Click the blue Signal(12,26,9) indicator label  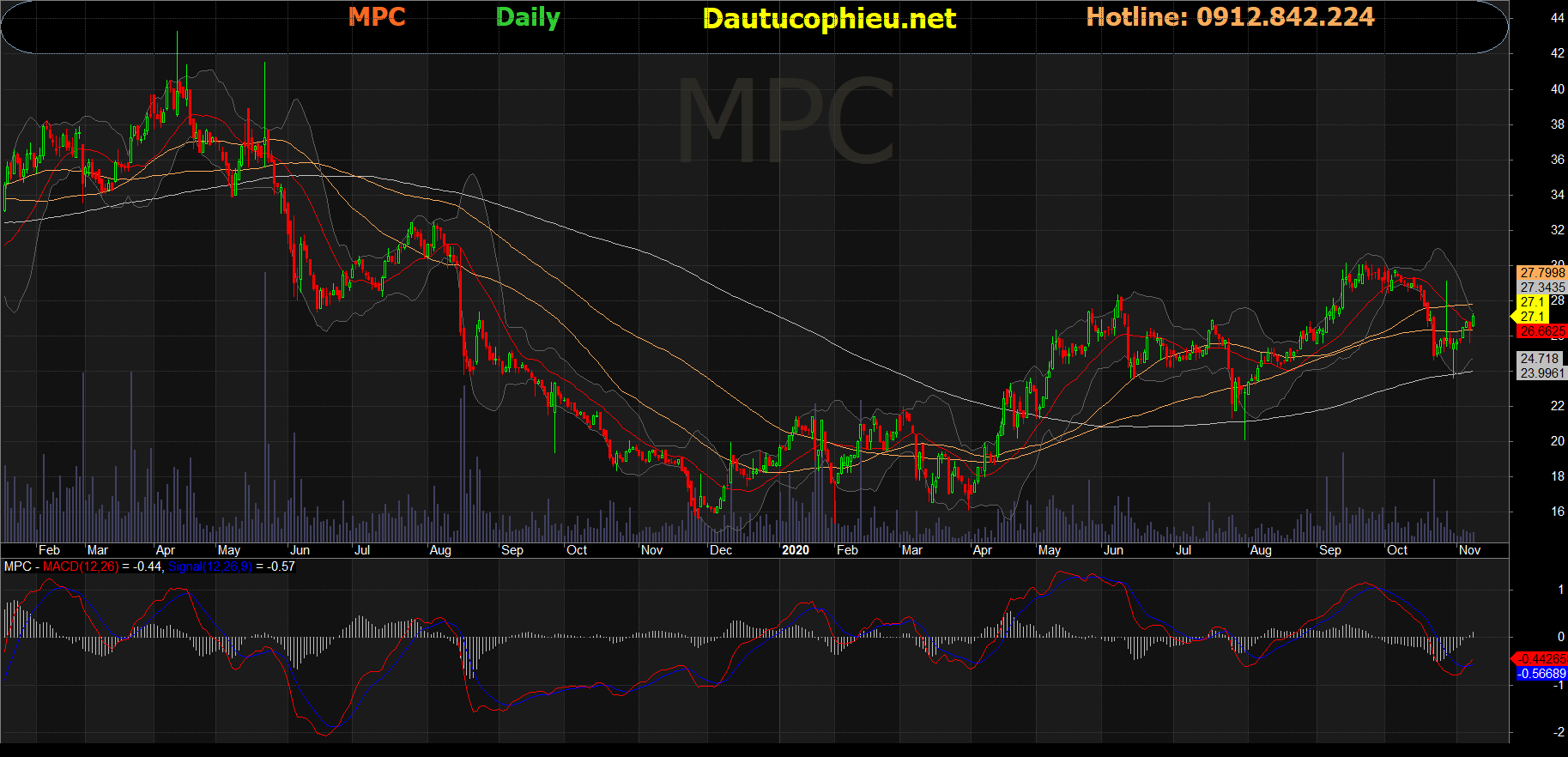(210, 566)
